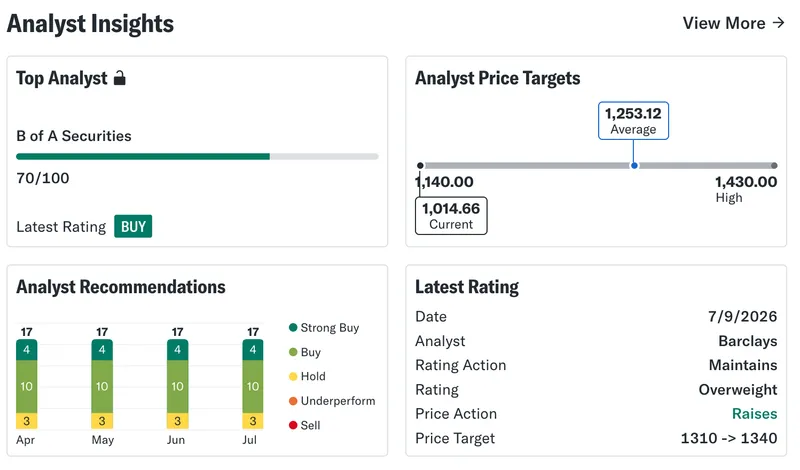Click the 1,014.66 Current price box
800x470 pixels.
click(x=451, y=216)
